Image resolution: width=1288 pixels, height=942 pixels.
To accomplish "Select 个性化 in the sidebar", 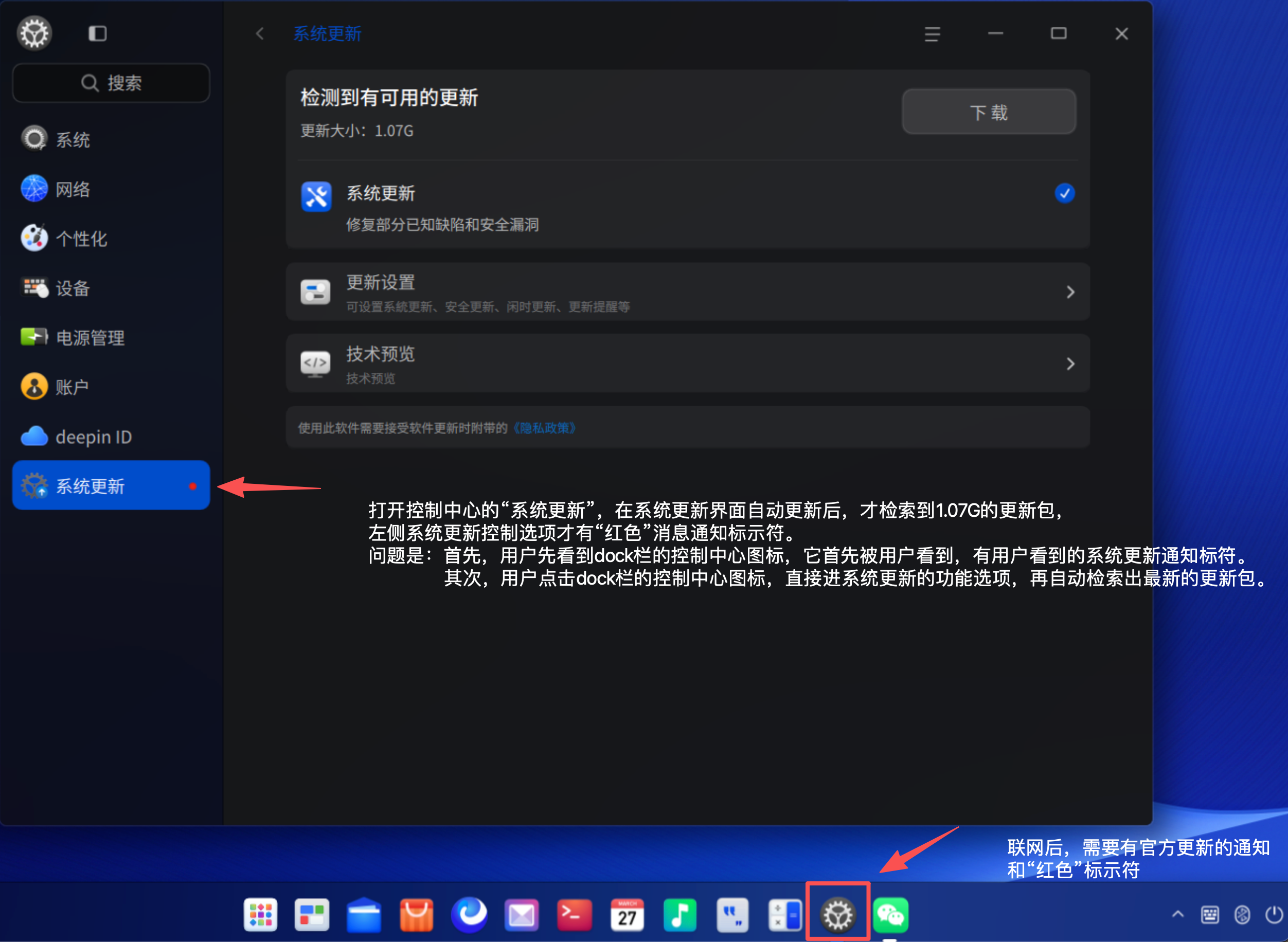I will click(x=111, y=239).
